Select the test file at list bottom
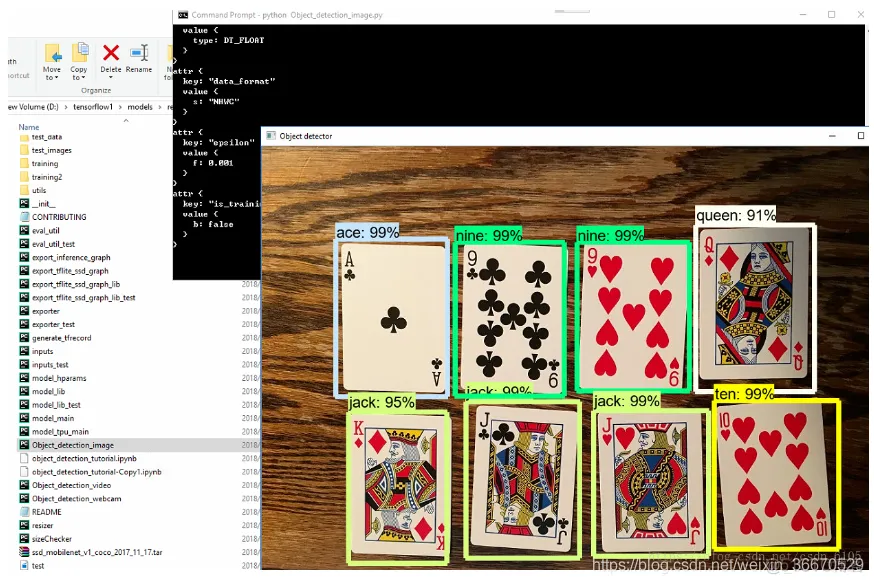Viewport: 874px width, 584px height. (37, 565)
